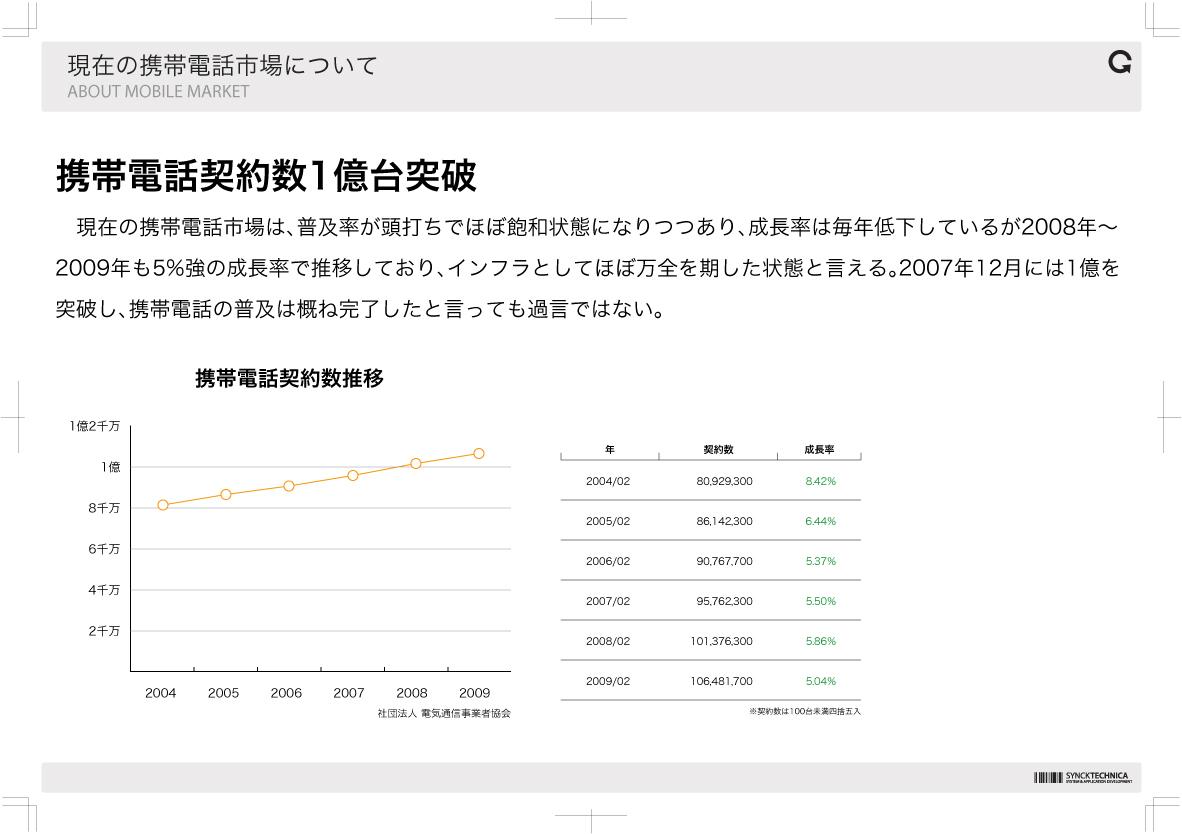Click the growth rate 5.37%
This screenshot has height=834, width=1182.
coord(821,561)
